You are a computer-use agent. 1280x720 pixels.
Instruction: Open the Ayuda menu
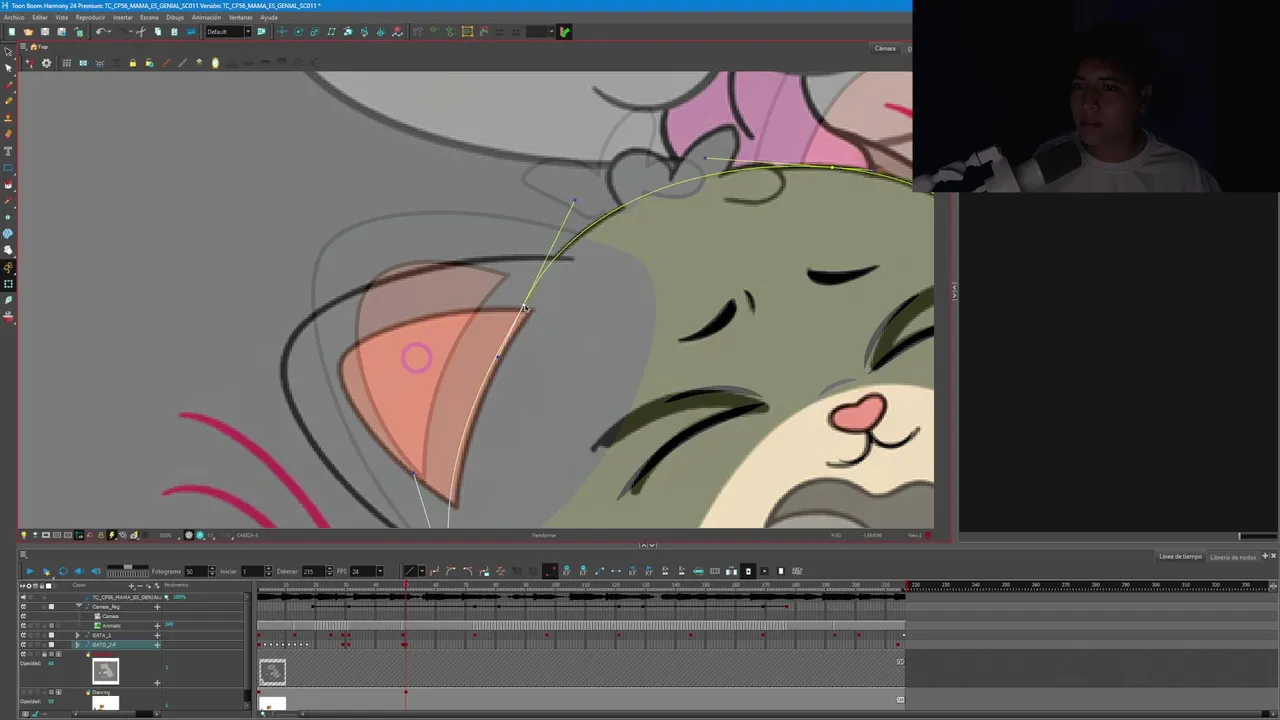(269, 17)
